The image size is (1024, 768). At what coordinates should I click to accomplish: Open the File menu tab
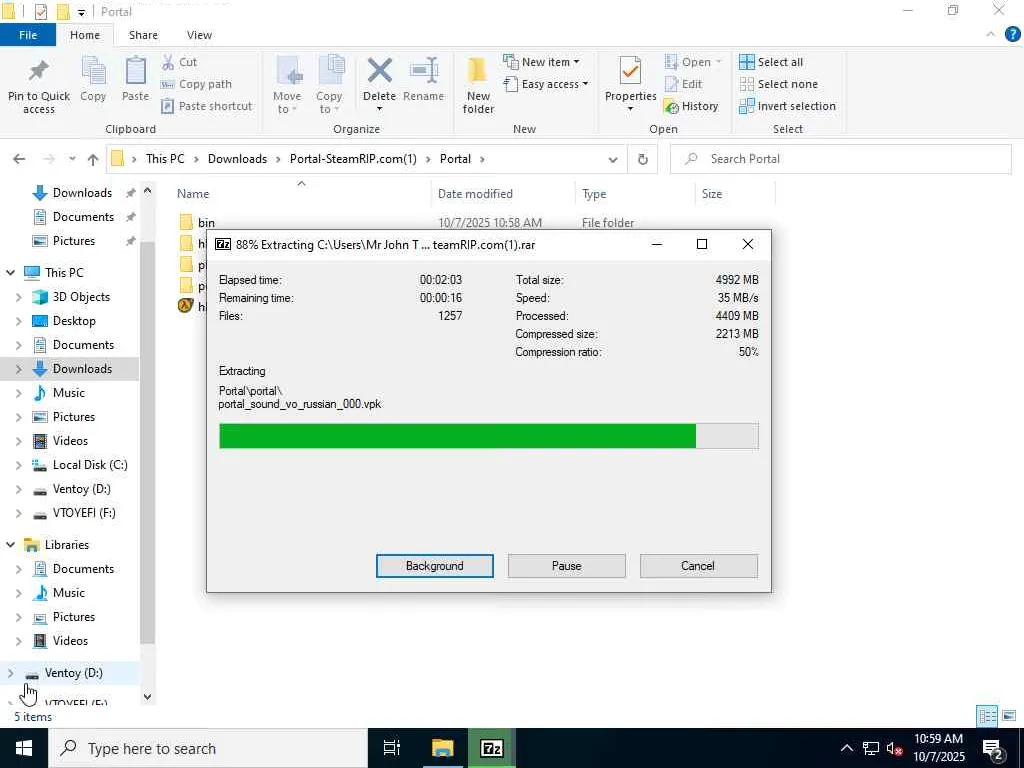28,35
